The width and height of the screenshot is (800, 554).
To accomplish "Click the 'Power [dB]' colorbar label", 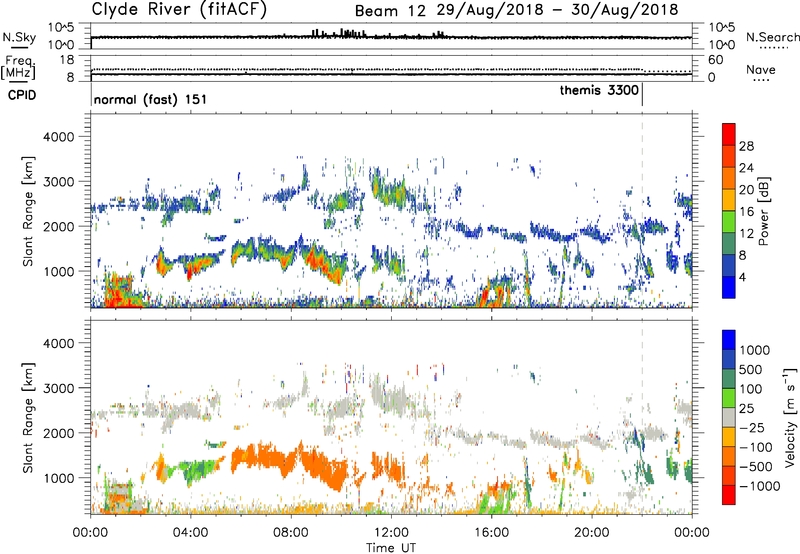I will [x=764, y=211].
